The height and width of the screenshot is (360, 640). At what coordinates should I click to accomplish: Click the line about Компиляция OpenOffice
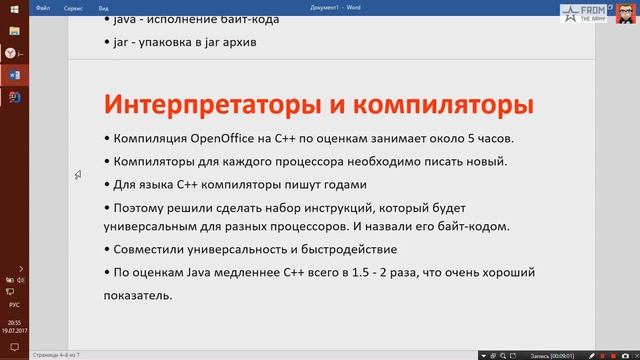(309, 138)
